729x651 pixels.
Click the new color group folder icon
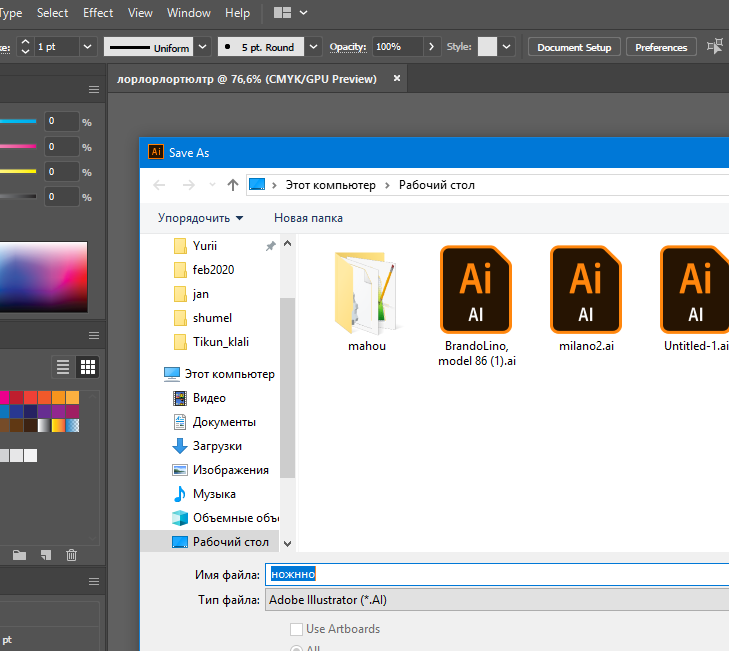click(19, 555)
